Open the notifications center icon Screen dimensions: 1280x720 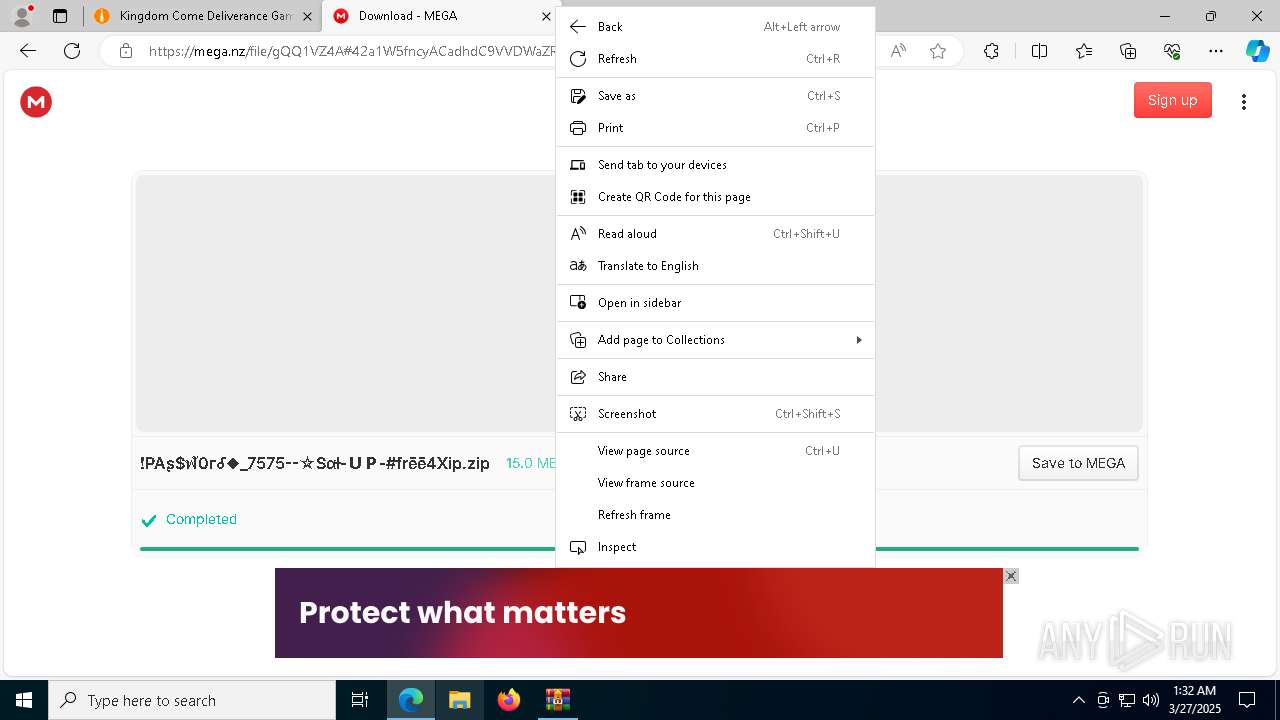(1247, 700)
